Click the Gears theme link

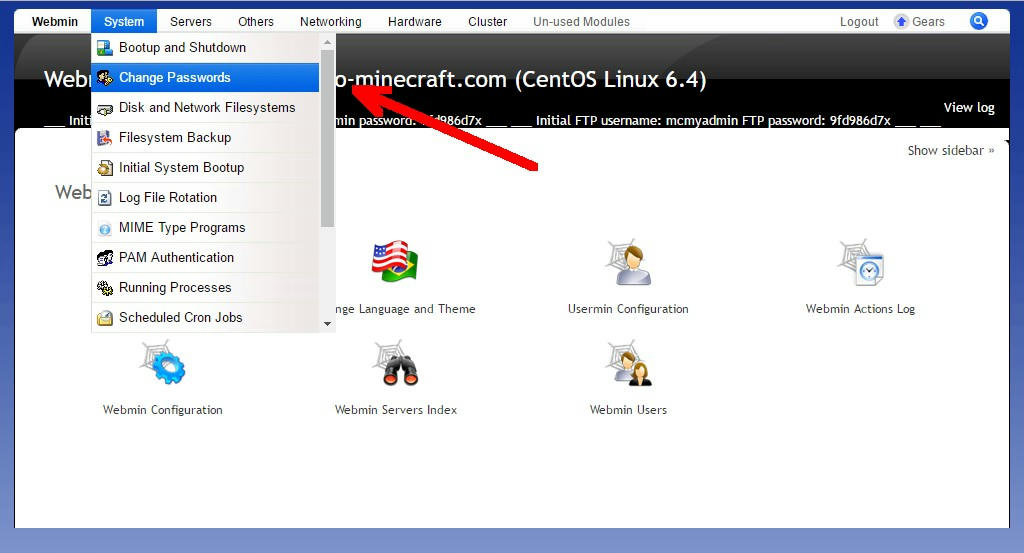(x=928, y=22)
